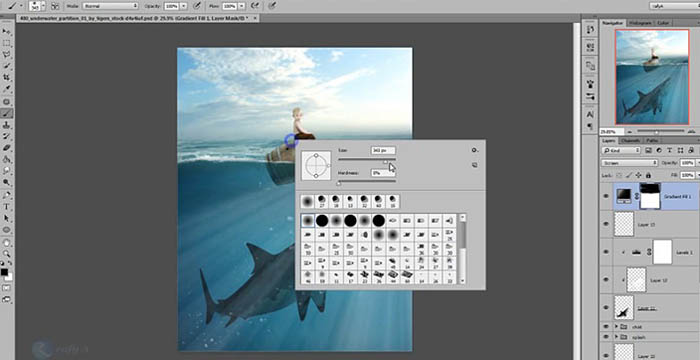
Task: Open the Screen blend mode dropdown
Action: pyautogui.click(x=630, y=163)
